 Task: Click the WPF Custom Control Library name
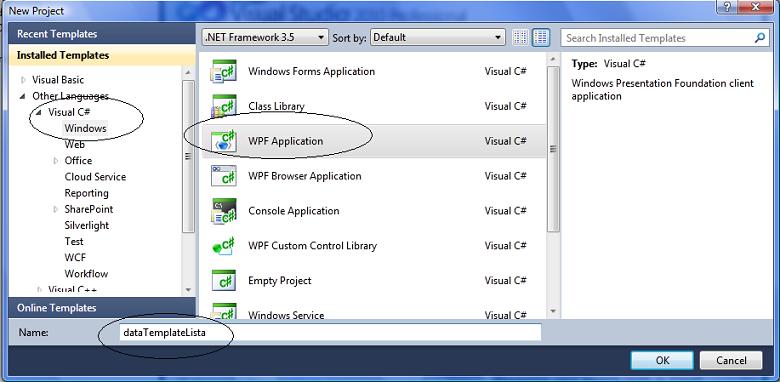[312, 246]
